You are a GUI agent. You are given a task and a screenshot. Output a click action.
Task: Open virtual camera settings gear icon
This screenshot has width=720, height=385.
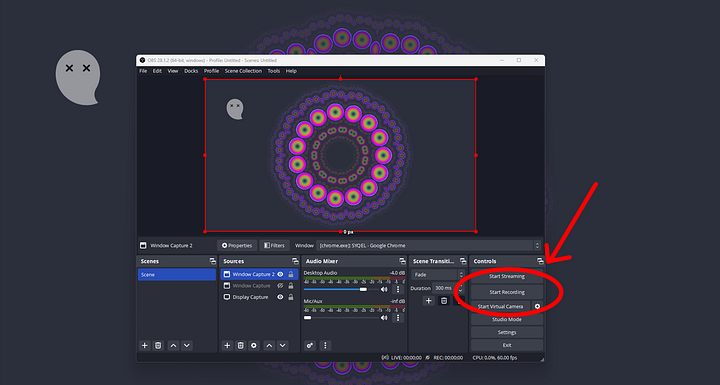click(x=537, y=306)
